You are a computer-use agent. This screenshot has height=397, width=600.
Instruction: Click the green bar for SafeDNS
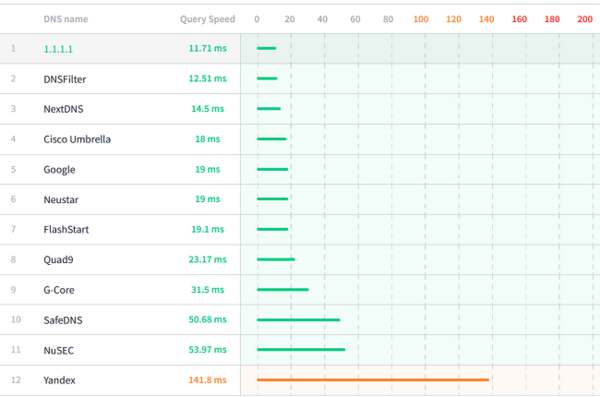(x=298, y=320)
